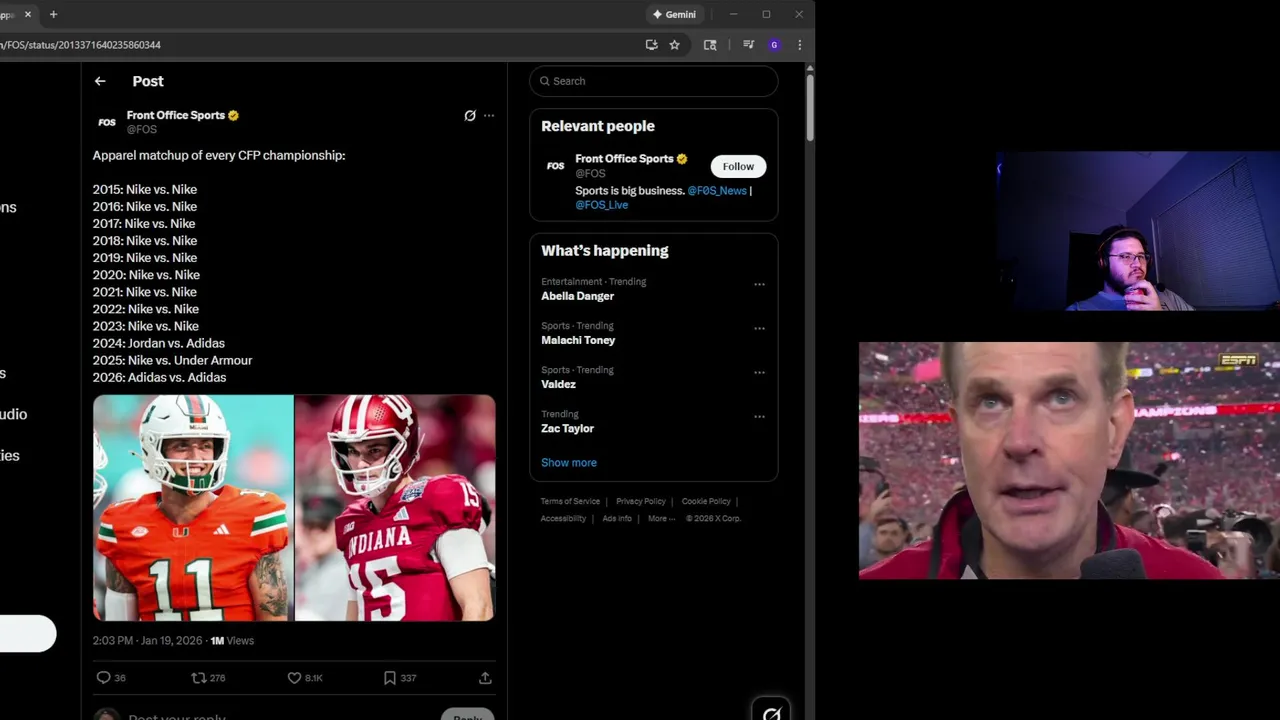Viewport: 1280px width, 720px height.
Task: Open the Zac Taylor trending topic
Action: [567, 428]
